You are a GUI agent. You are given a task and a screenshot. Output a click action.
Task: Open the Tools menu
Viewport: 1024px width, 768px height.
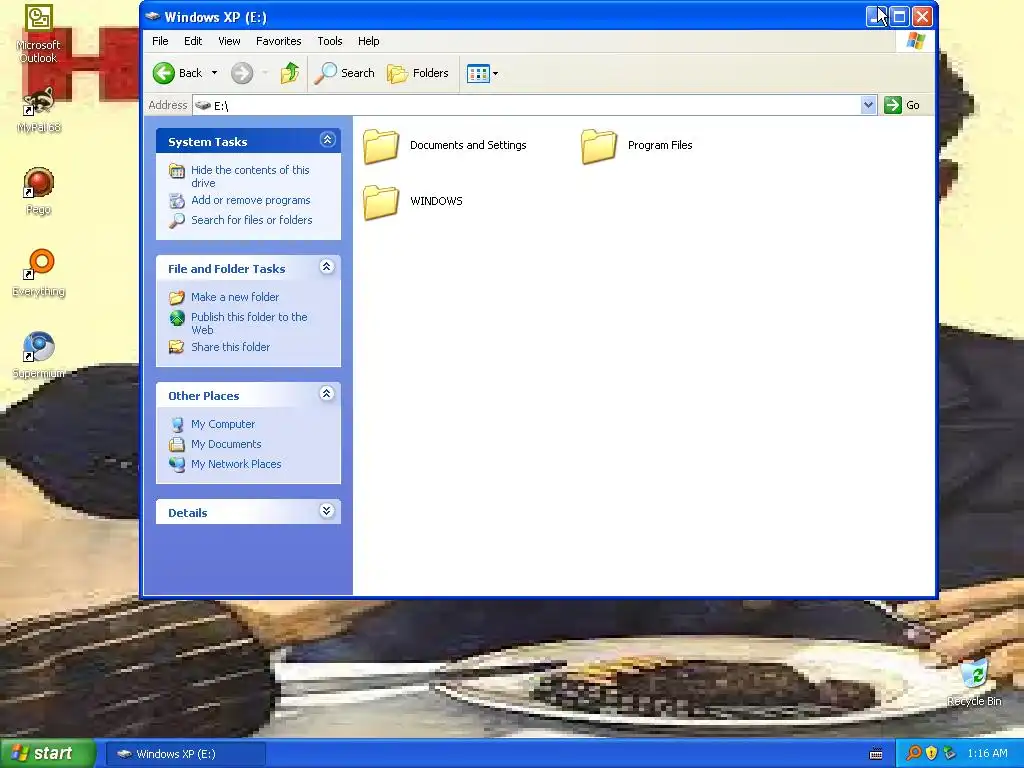click(x=330, y=41)
